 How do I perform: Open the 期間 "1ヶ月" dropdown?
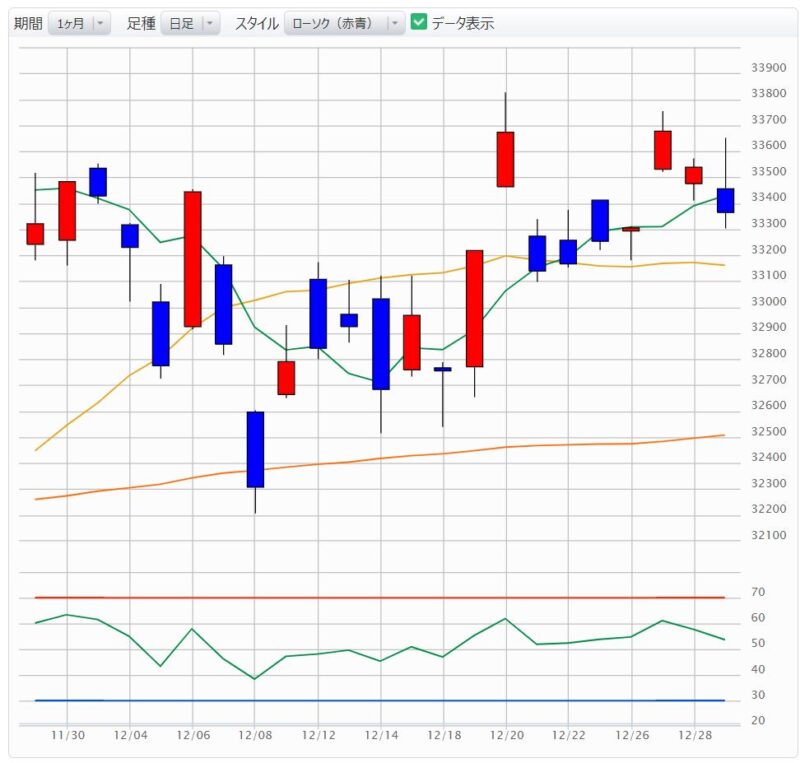pos(79,23)
